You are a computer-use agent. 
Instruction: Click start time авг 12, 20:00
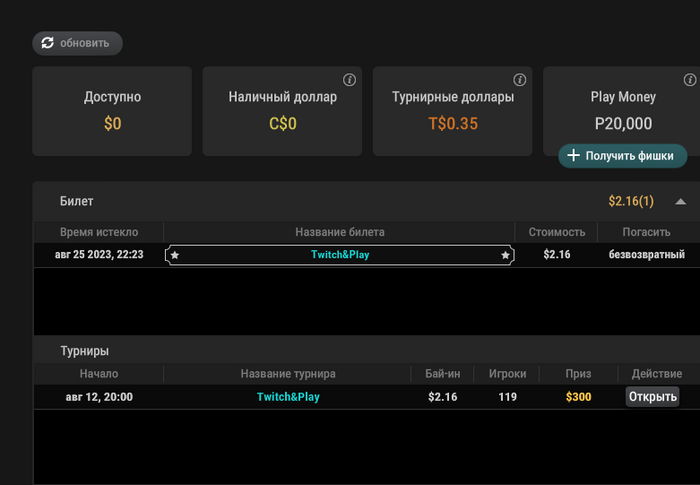[x=99, y=397]
